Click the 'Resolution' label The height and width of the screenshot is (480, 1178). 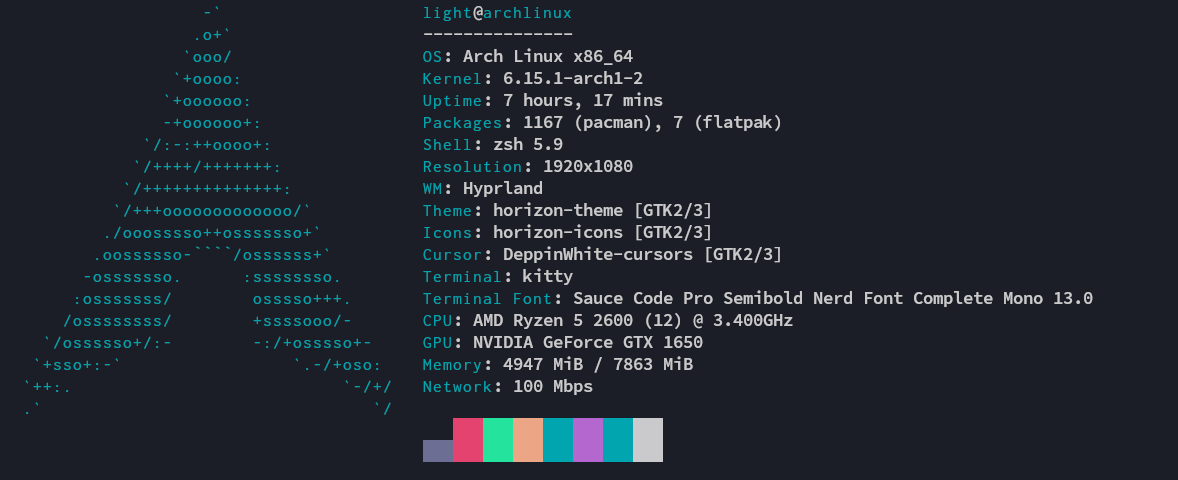[x=473, y=167]
